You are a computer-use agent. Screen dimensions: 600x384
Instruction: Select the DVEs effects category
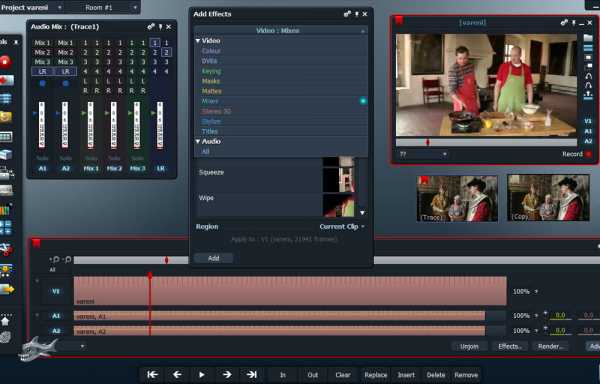click(x=209, y=61)
